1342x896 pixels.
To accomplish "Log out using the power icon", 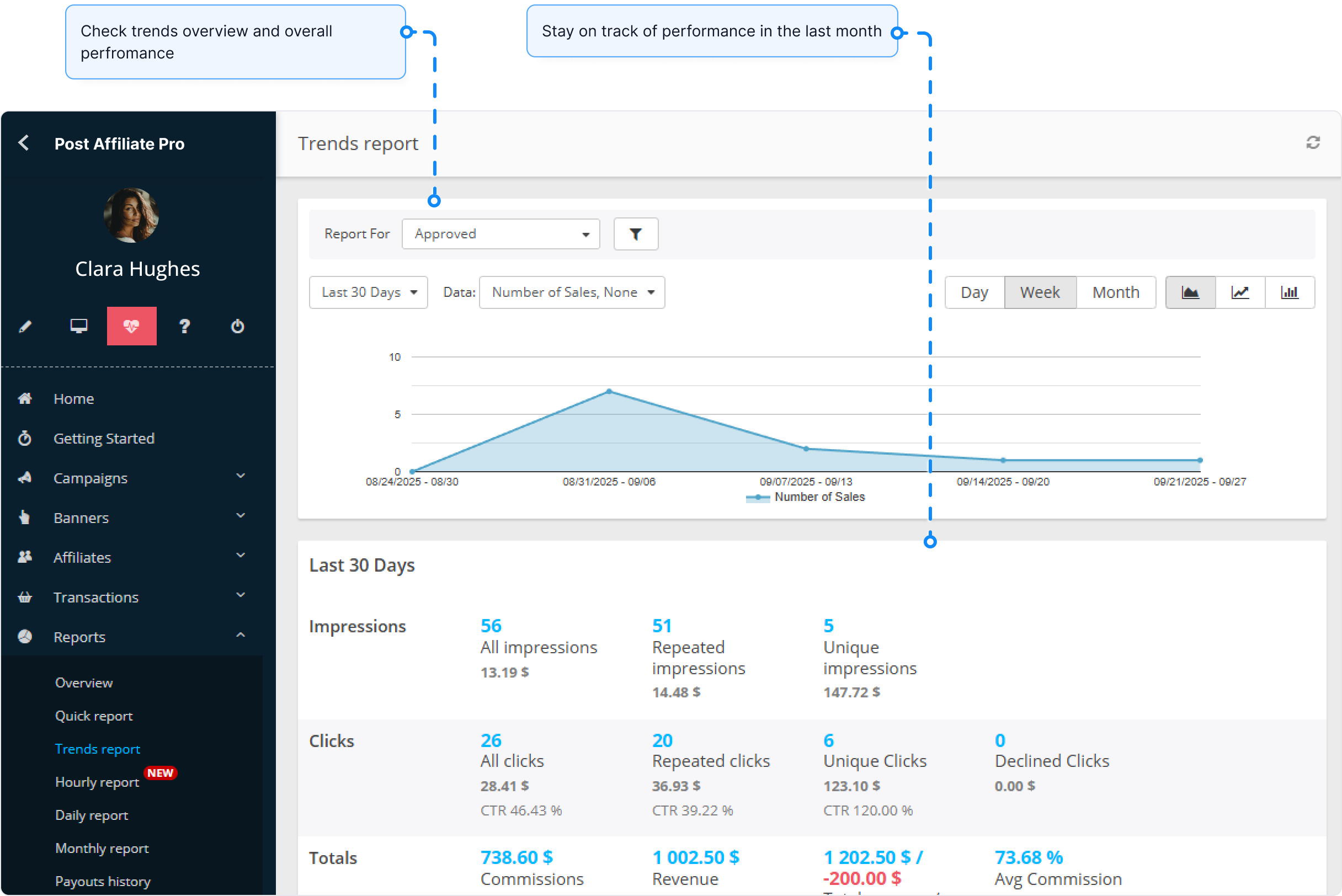I will click(x=237, y=326).
